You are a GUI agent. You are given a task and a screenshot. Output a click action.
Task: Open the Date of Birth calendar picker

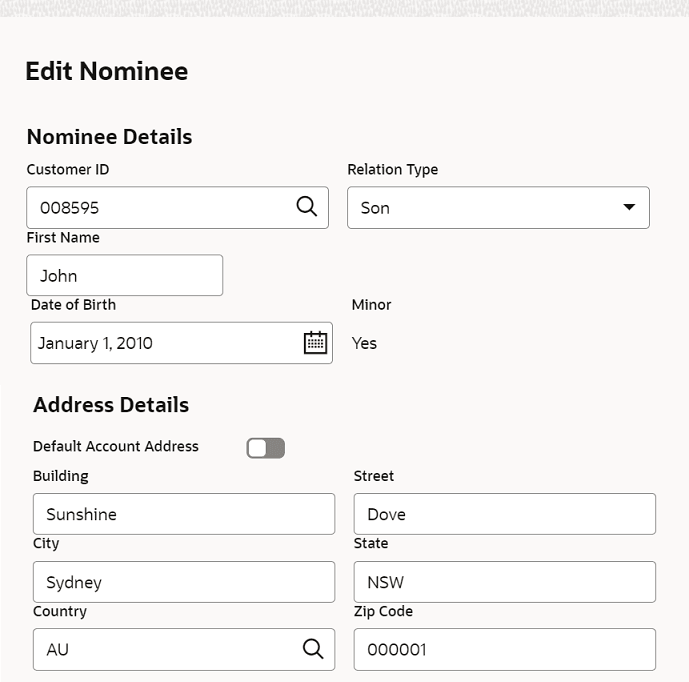[315, 343]
